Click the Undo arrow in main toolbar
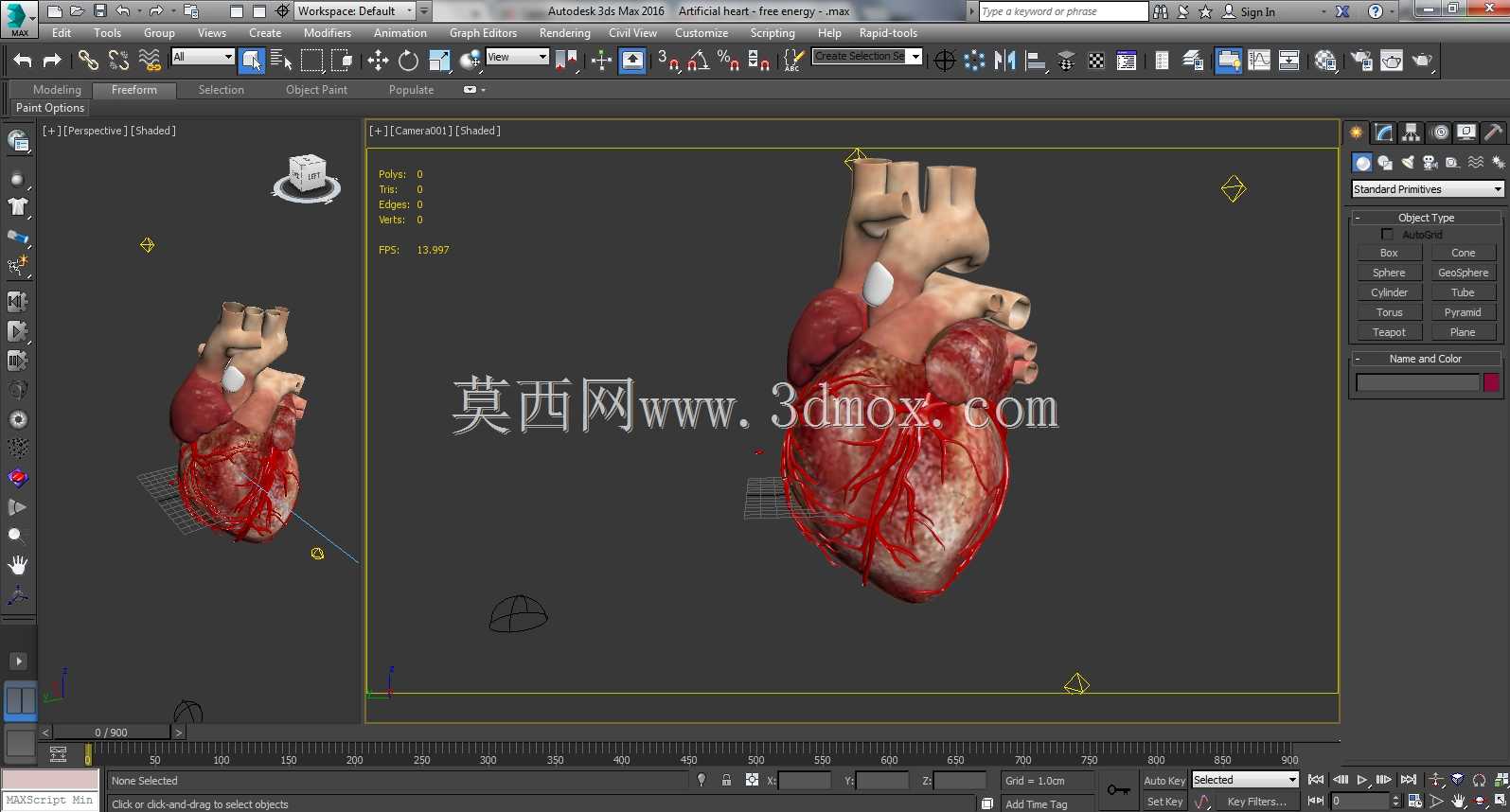Screen dimensions: 1510x812 (x=22, y=61)
